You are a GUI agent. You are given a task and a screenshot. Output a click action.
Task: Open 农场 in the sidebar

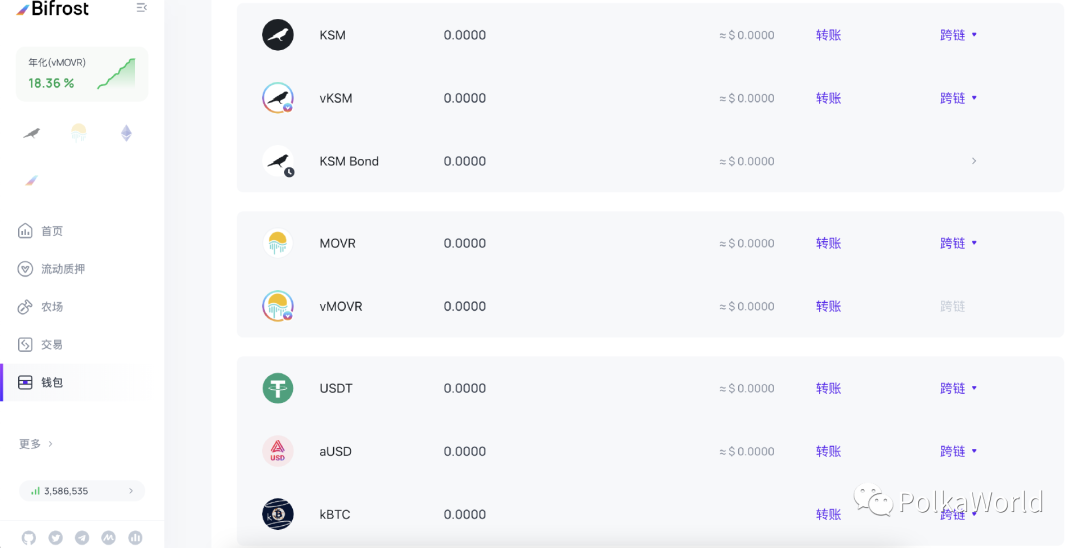pyautogui.click(x=51, y=307)
